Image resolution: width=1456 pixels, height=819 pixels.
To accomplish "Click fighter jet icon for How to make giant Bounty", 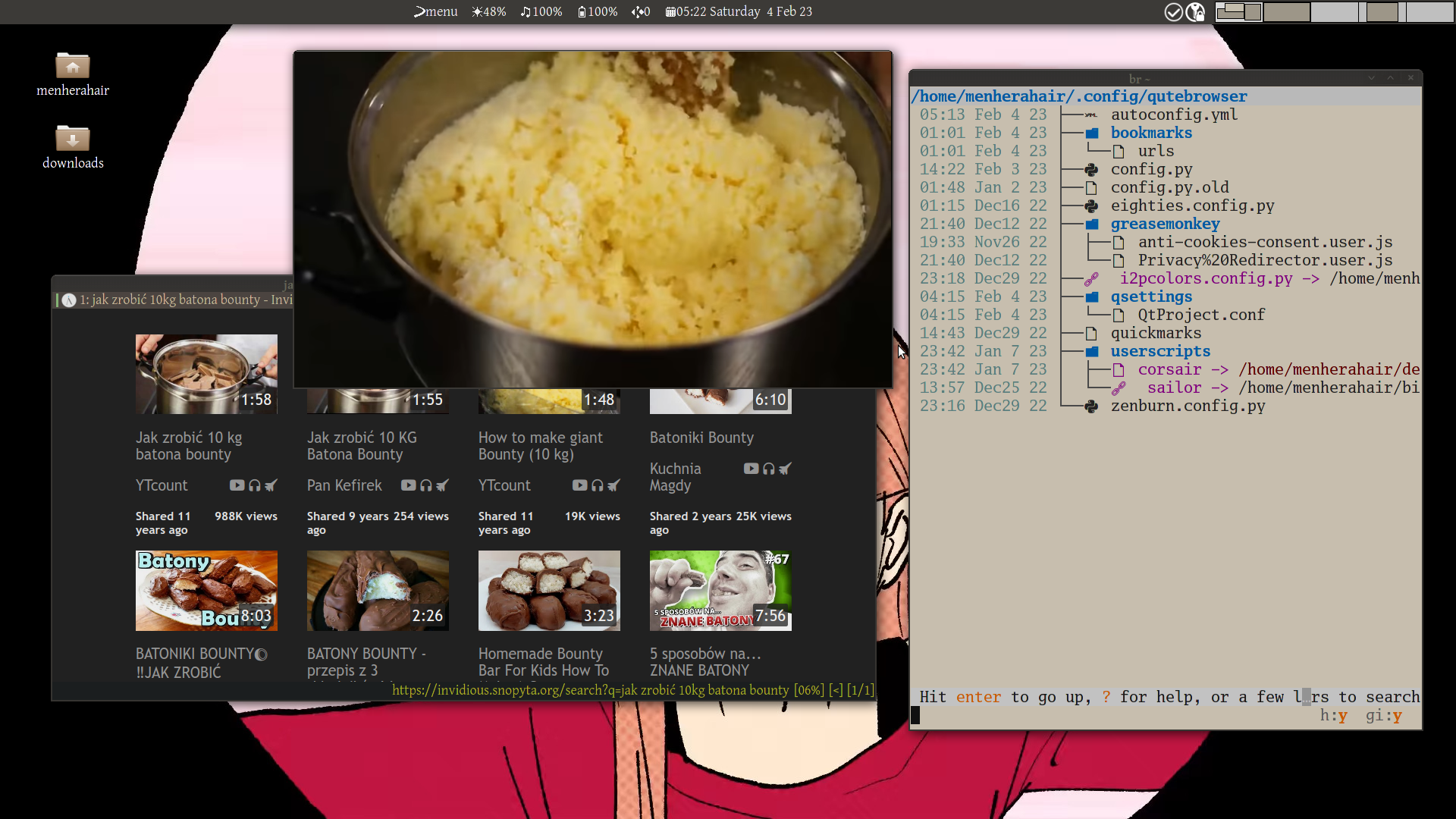I will point(614,485).
